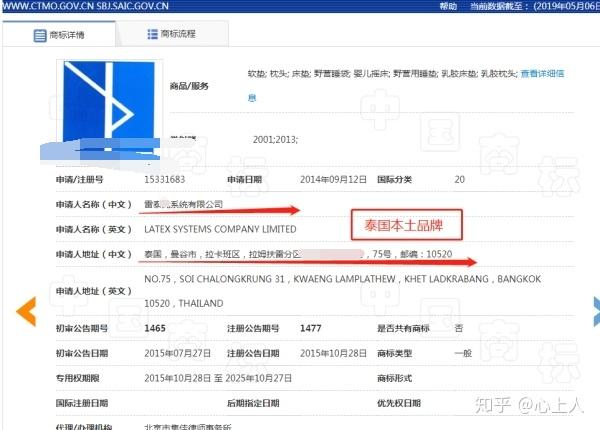This screenshot has height=430, width=600.
Task: Select the 商品/服务 field label
Action: (x=189, y=86)
